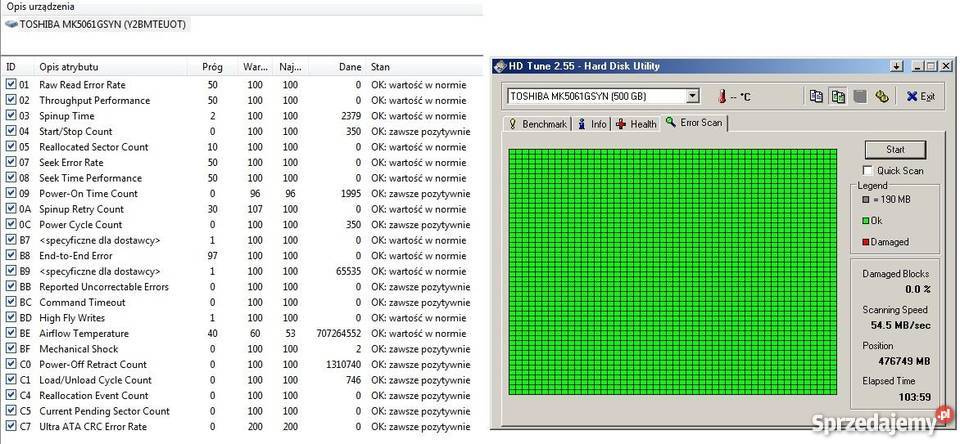Select the Info tab
Screen dimensions: 960x444
click(592, 124)
